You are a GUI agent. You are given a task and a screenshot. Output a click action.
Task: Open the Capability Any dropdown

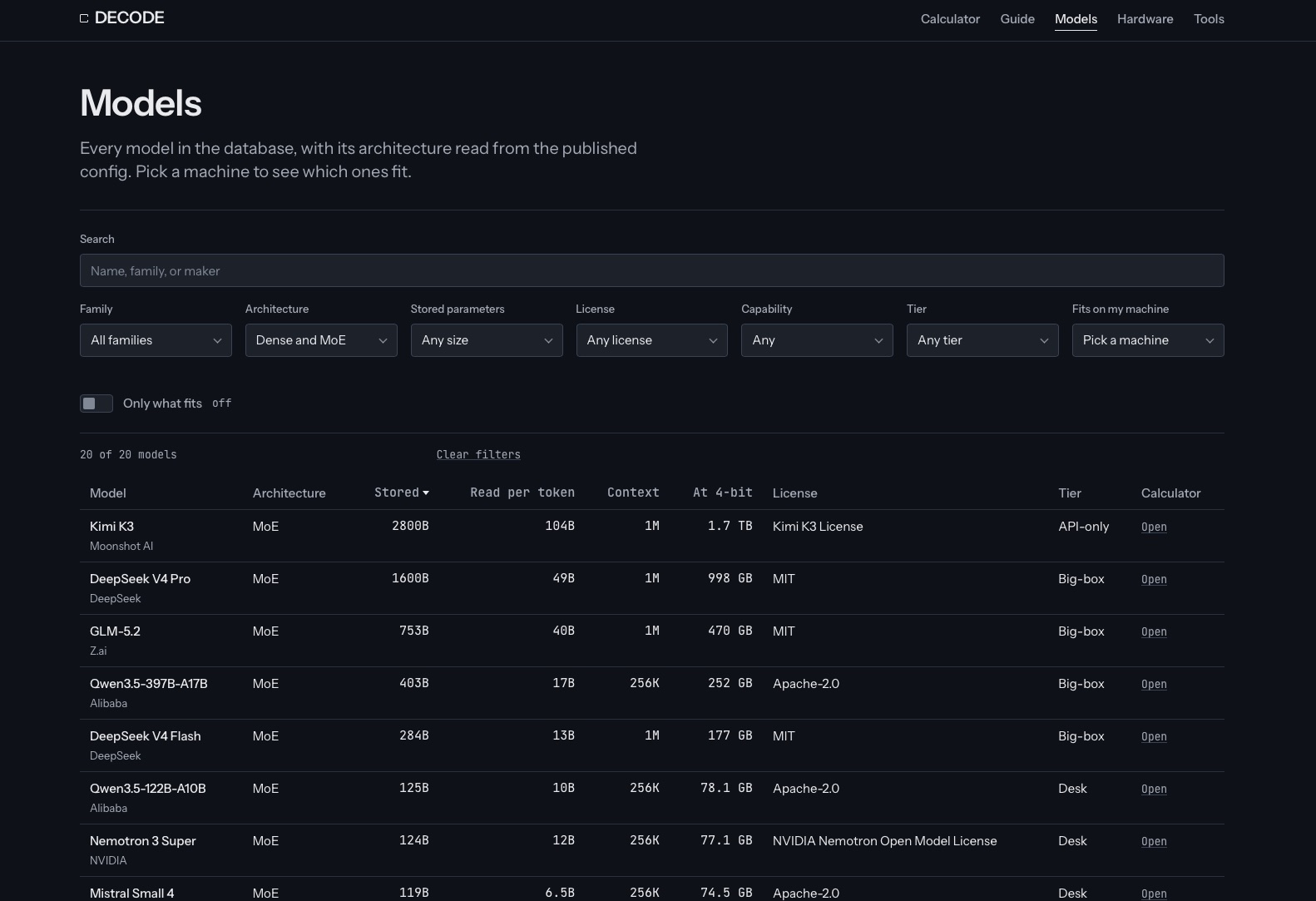click(x=817, y=340)
